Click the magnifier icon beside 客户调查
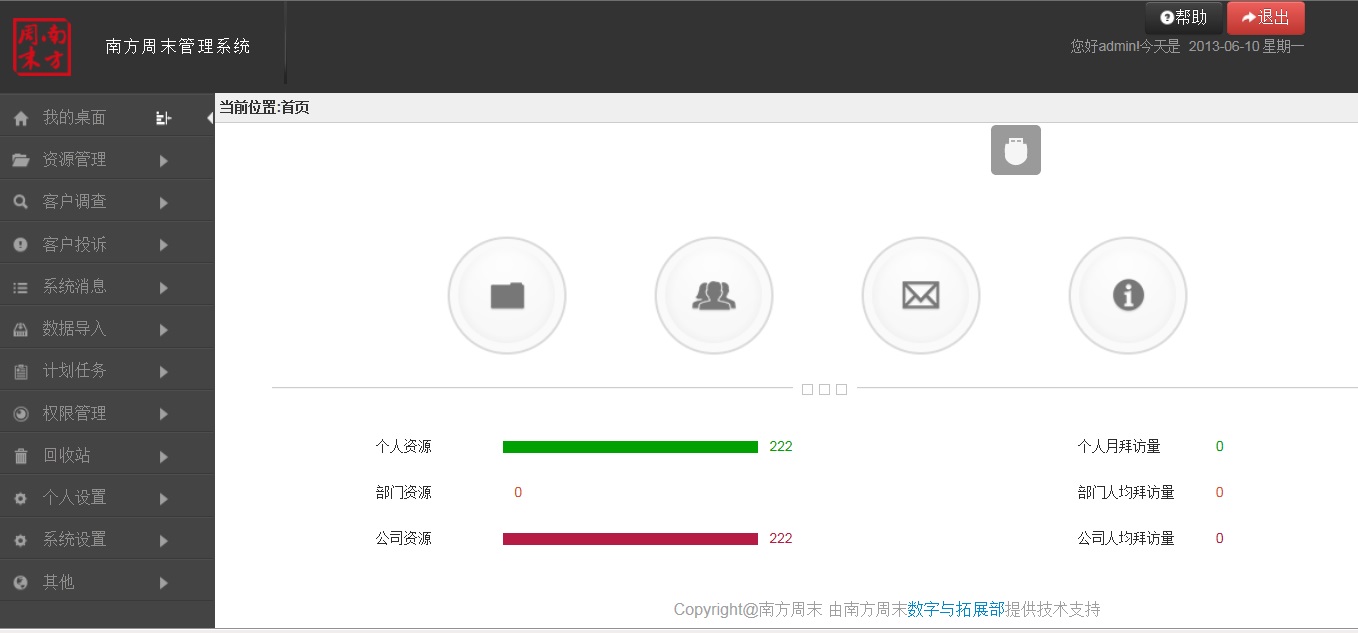The image size is (1358, 633). point(21,202)
